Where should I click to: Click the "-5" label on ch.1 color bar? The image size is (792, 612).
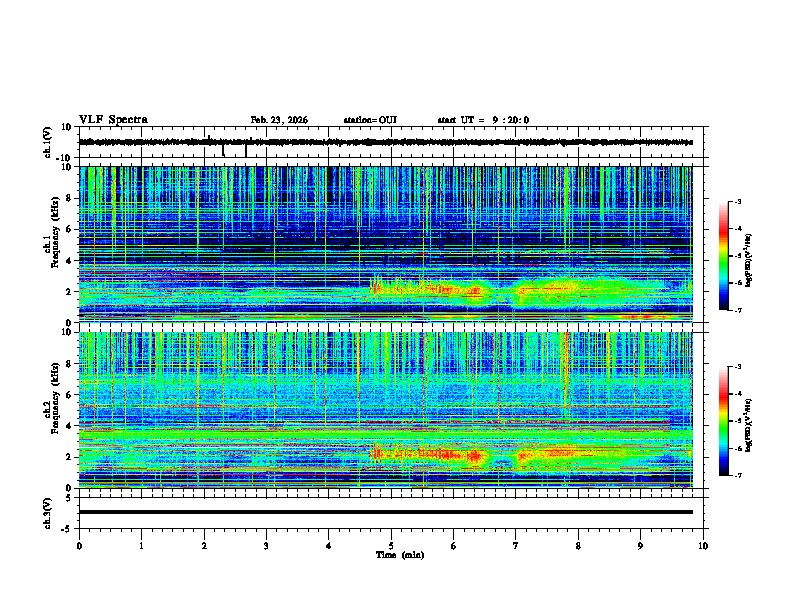(x=738, y=256)
